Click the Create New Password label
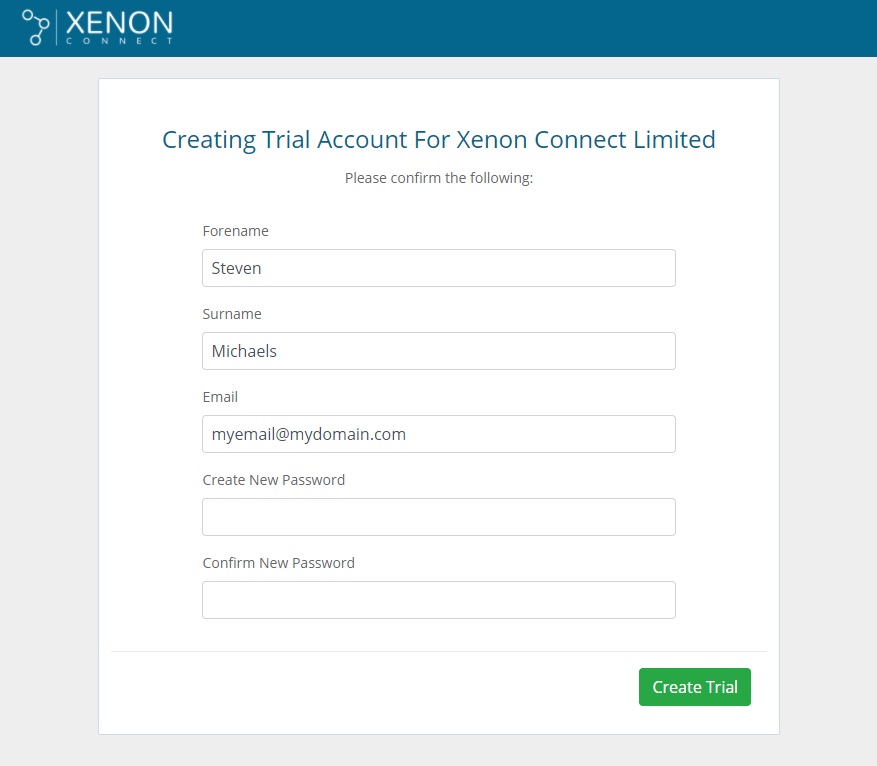 (x=273, y=480)
